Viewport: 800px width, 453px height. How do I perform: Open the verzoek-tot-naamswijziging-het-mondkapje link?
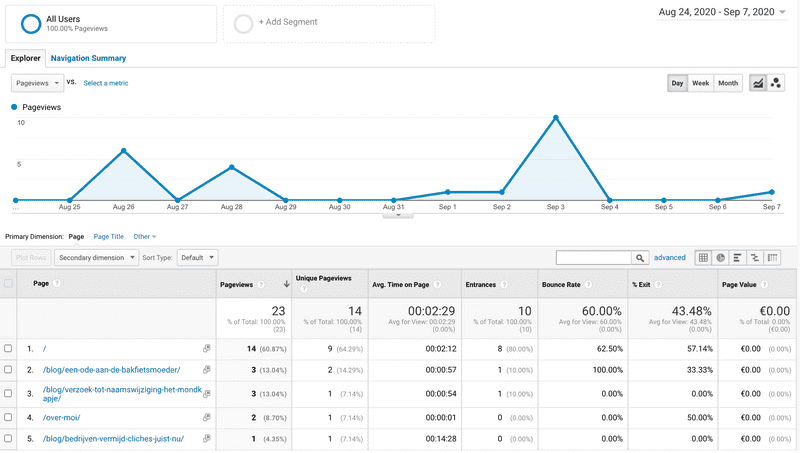click(x=122, y=394)
